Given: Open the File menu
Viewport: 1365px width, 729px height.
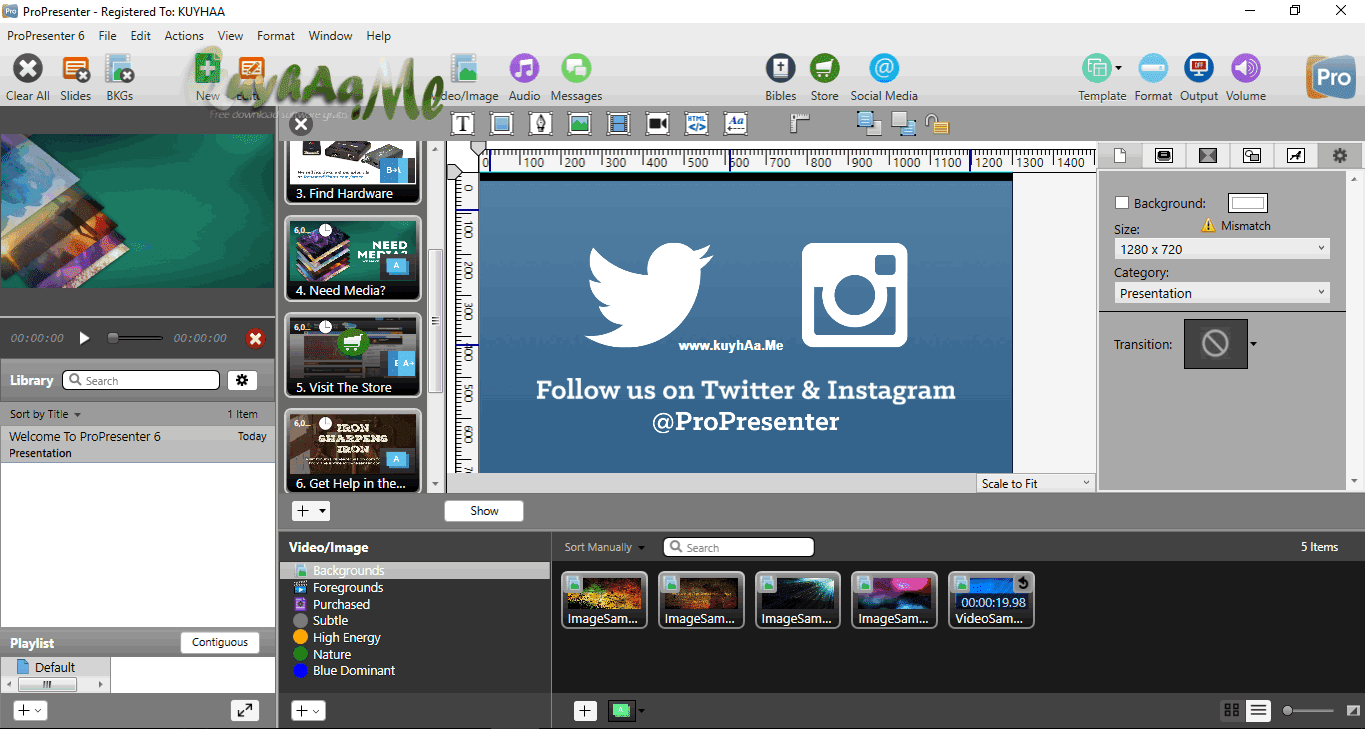Looking at the screenshot, I should click(x=108, y=36).
